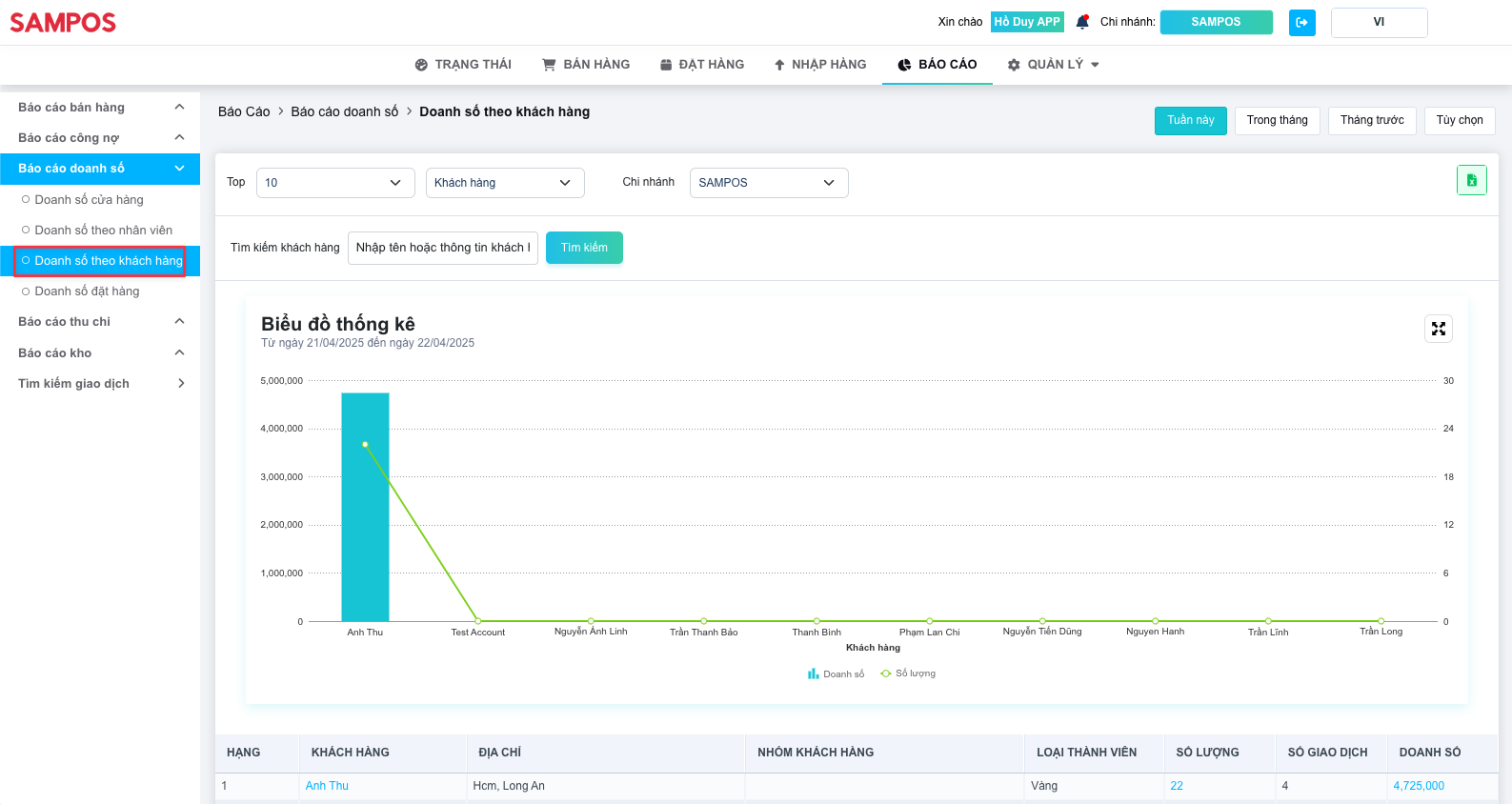This screenshot has height=804, width=1512.
Task: Toggle Doanh số legend bar icon
Action: tap(813, 673)
